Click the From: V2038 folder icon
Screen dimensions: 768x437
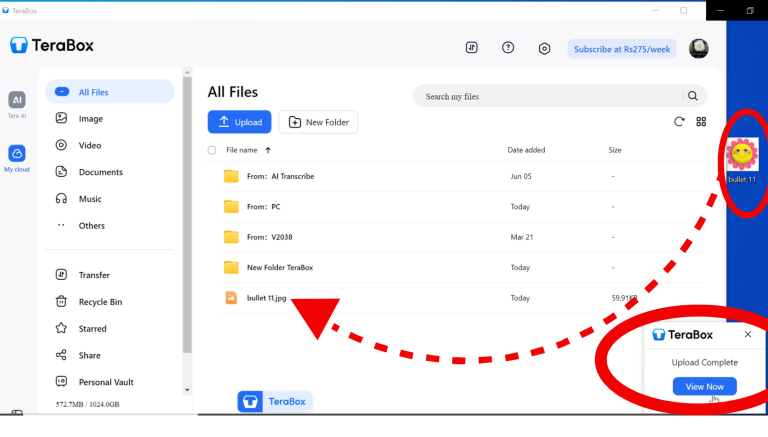click(x=231, y=237)
